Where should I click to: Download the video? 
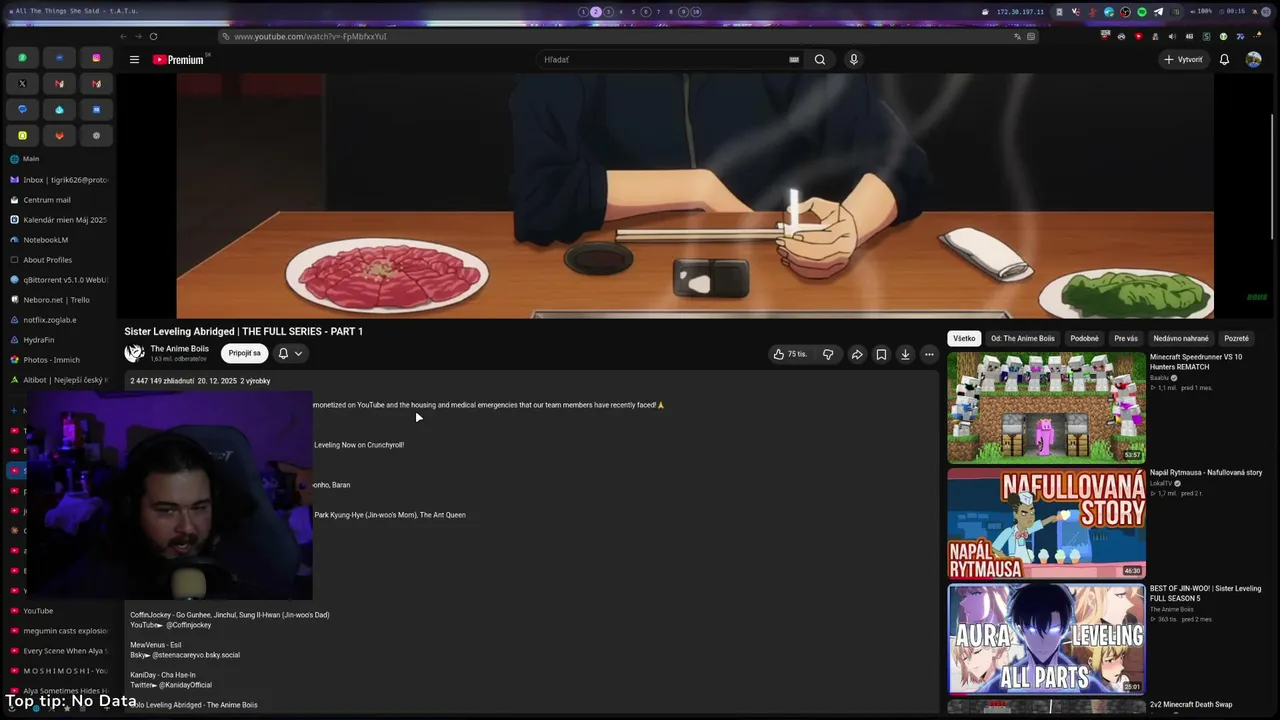point(905,354)
